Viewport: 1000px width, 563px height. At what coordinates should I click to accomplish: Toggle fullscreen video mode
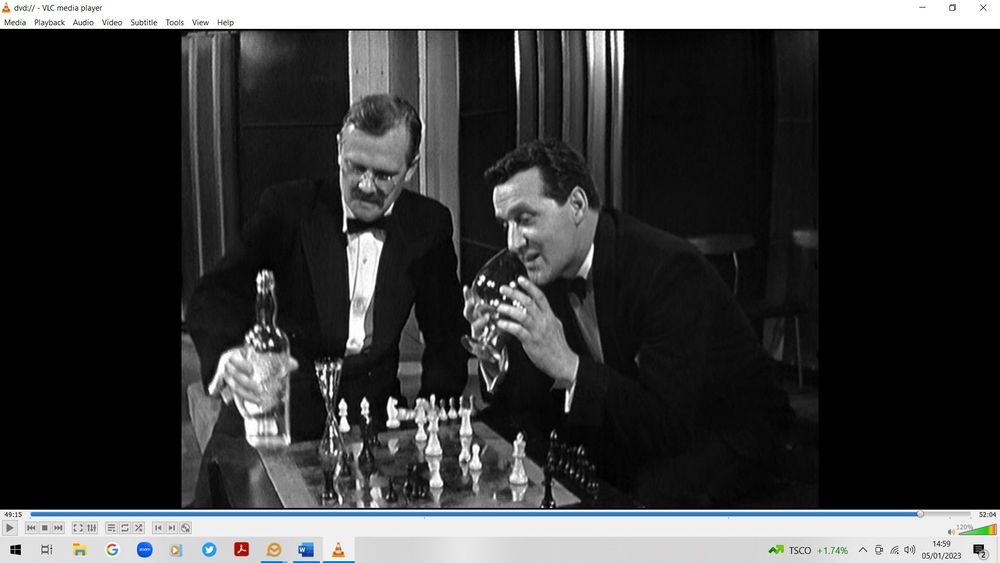coord(78,528)
